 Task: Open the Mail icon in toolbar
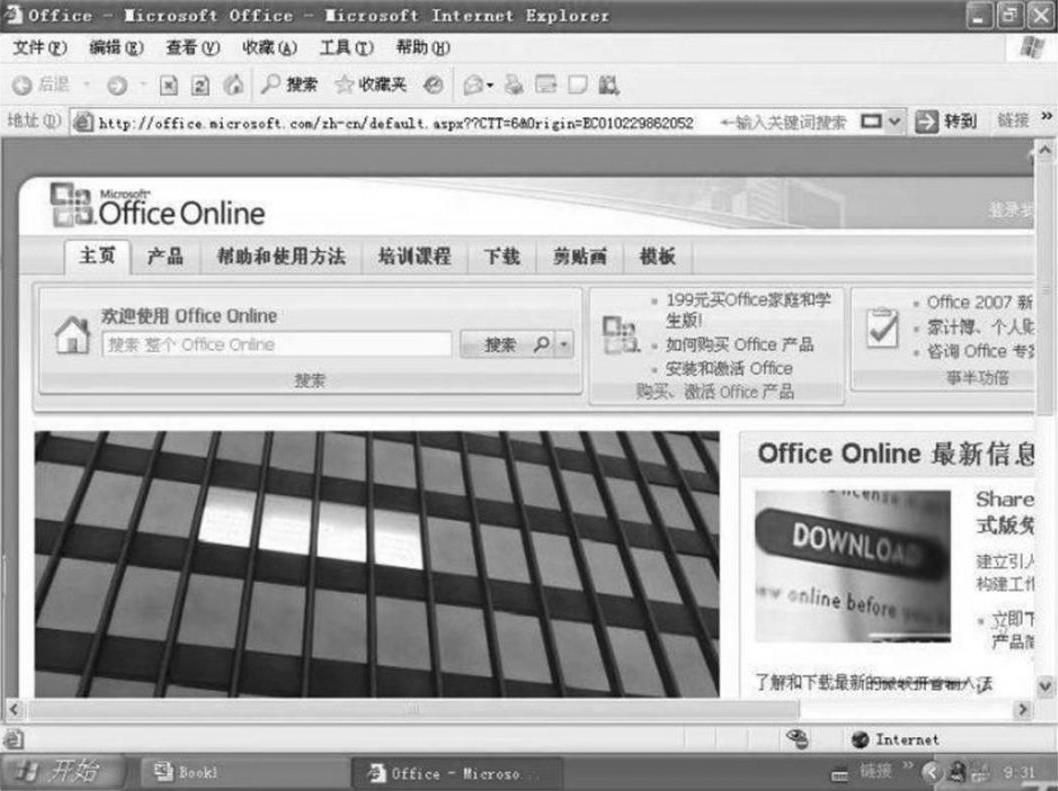(473, 85)
